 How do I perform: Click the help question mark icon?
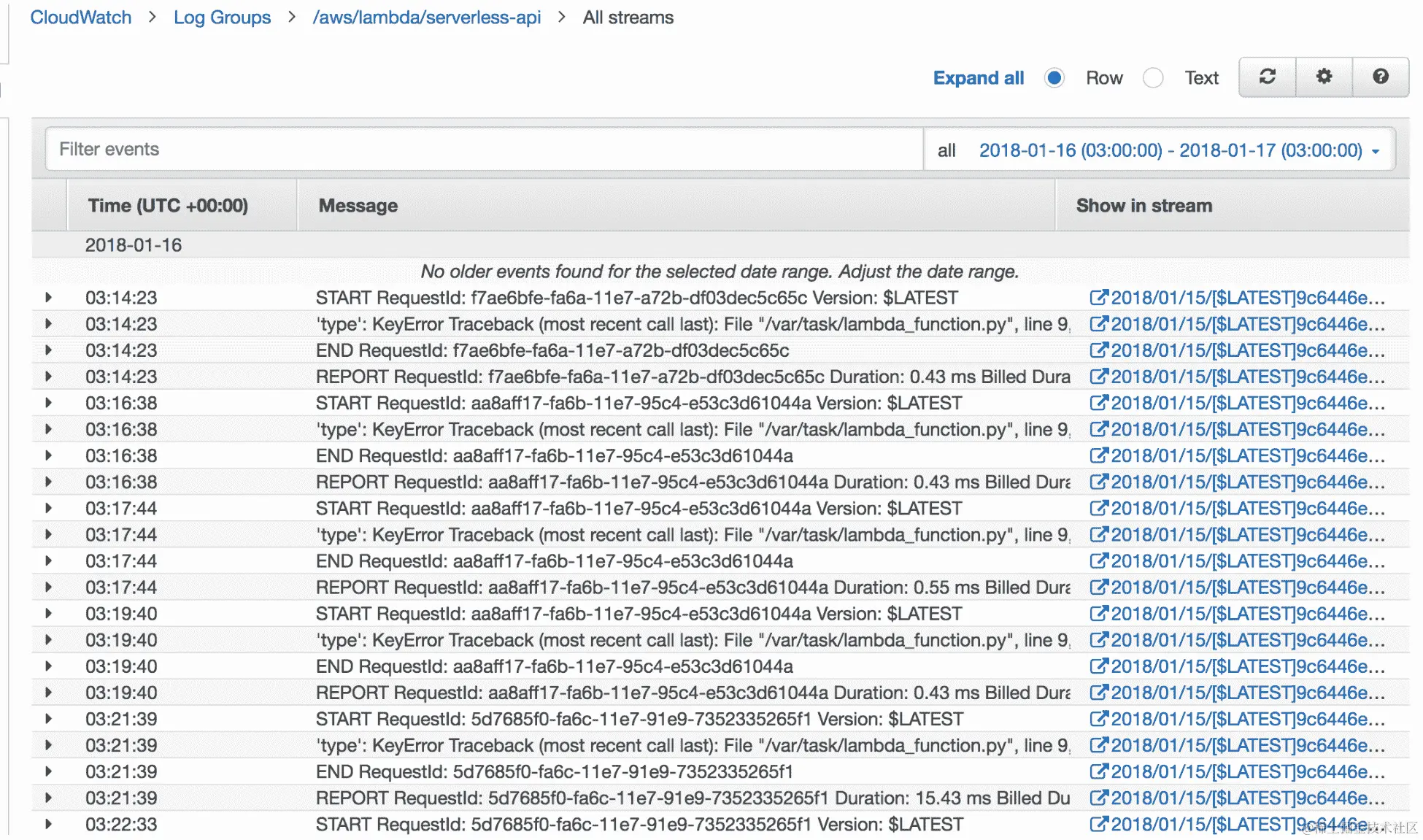tap(1380, 77)
